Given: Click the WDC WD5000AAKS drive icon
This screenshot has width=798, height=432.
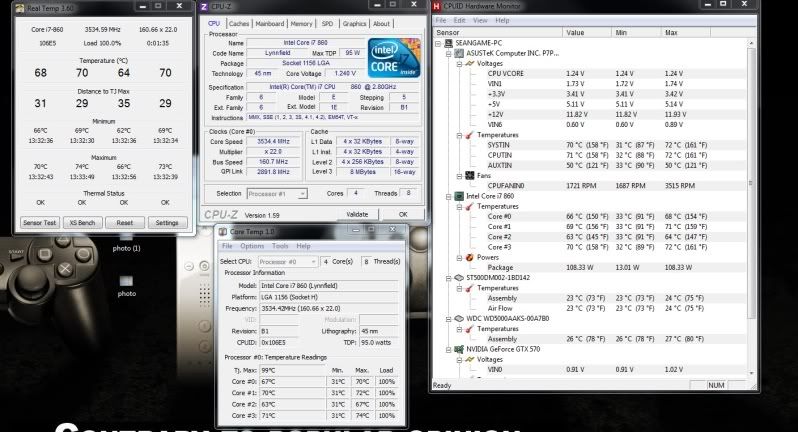Looking at the screenshot, I should click(459, 319).
